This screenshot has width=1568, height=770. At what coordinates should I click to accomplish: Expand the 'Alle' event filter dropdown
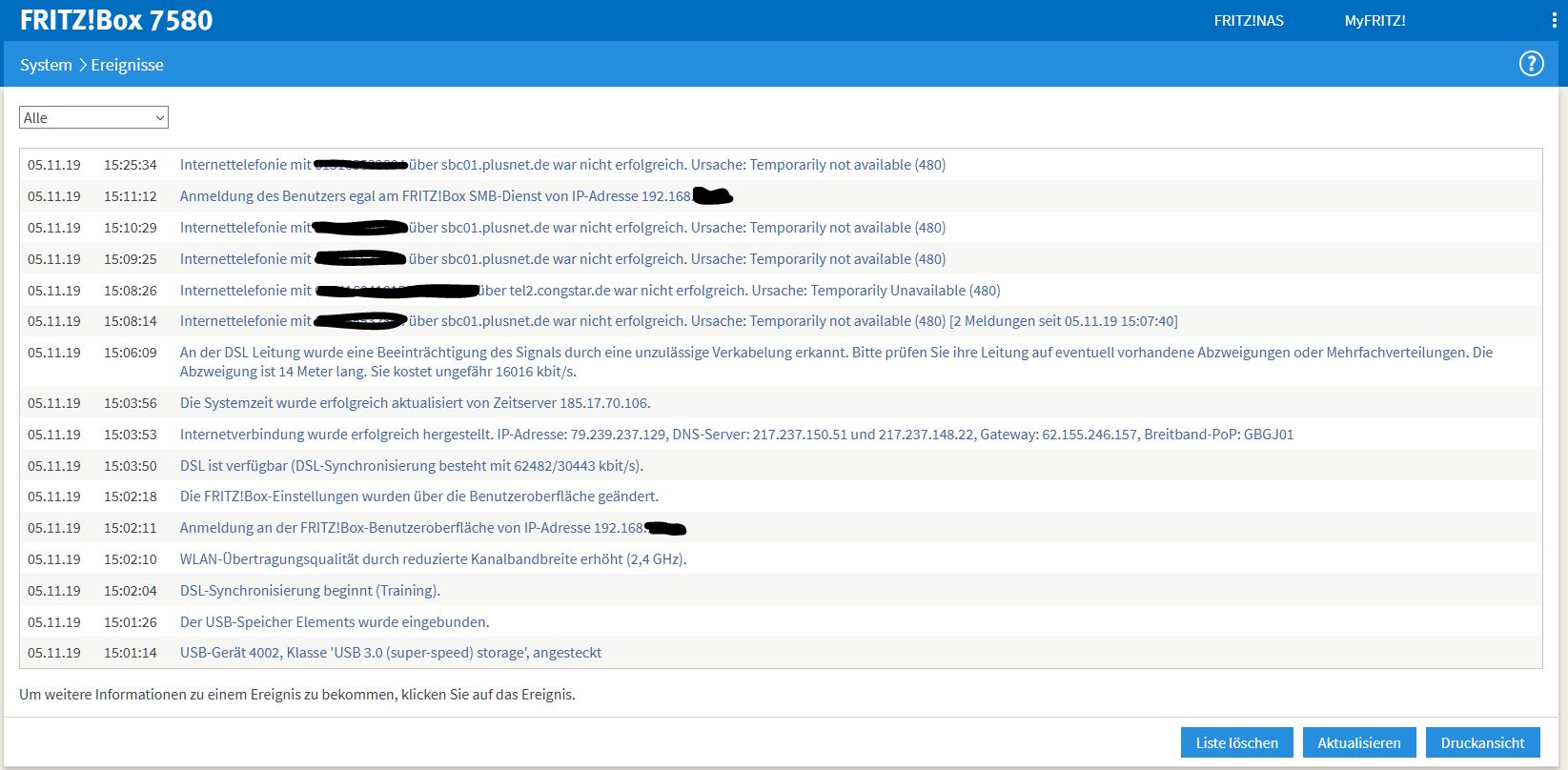(93, 117)
